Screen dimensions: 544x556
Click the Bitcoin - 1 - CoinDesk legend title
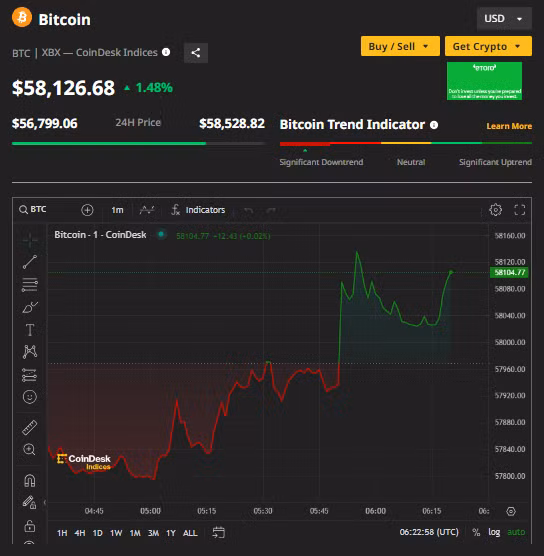point(100,235)
